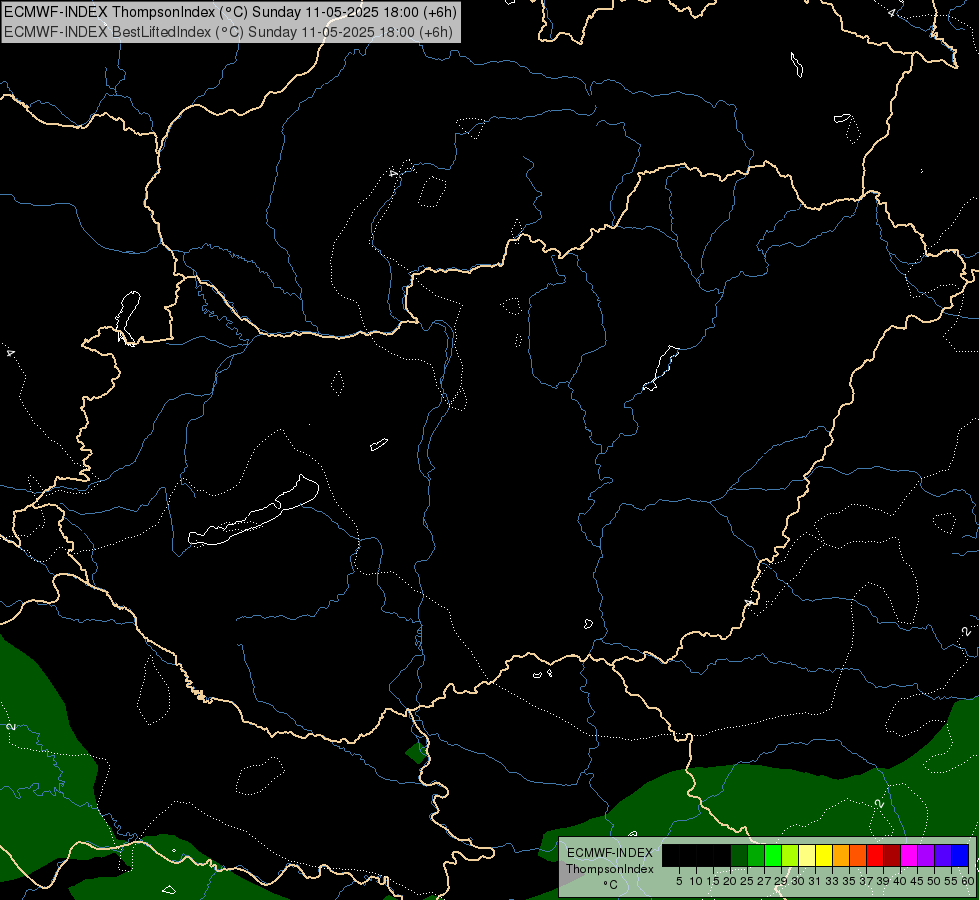Screen dimensions: 979x900
Task: Click legend tick value 5
Action: pos(679,881)
